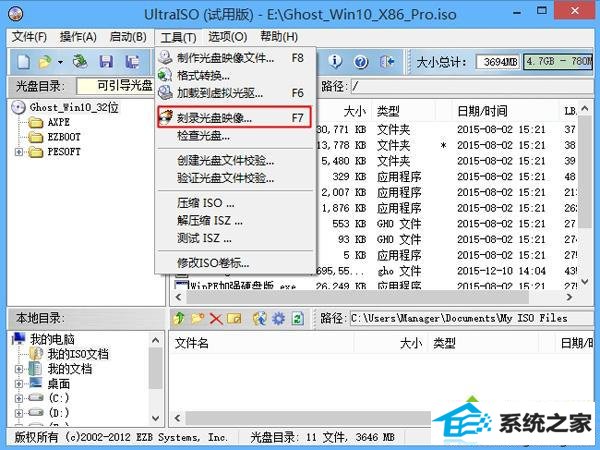Select 桌面 in local tree
This screenshot has width=600, height=450.
pyautogui.click(x=59, y=384)
